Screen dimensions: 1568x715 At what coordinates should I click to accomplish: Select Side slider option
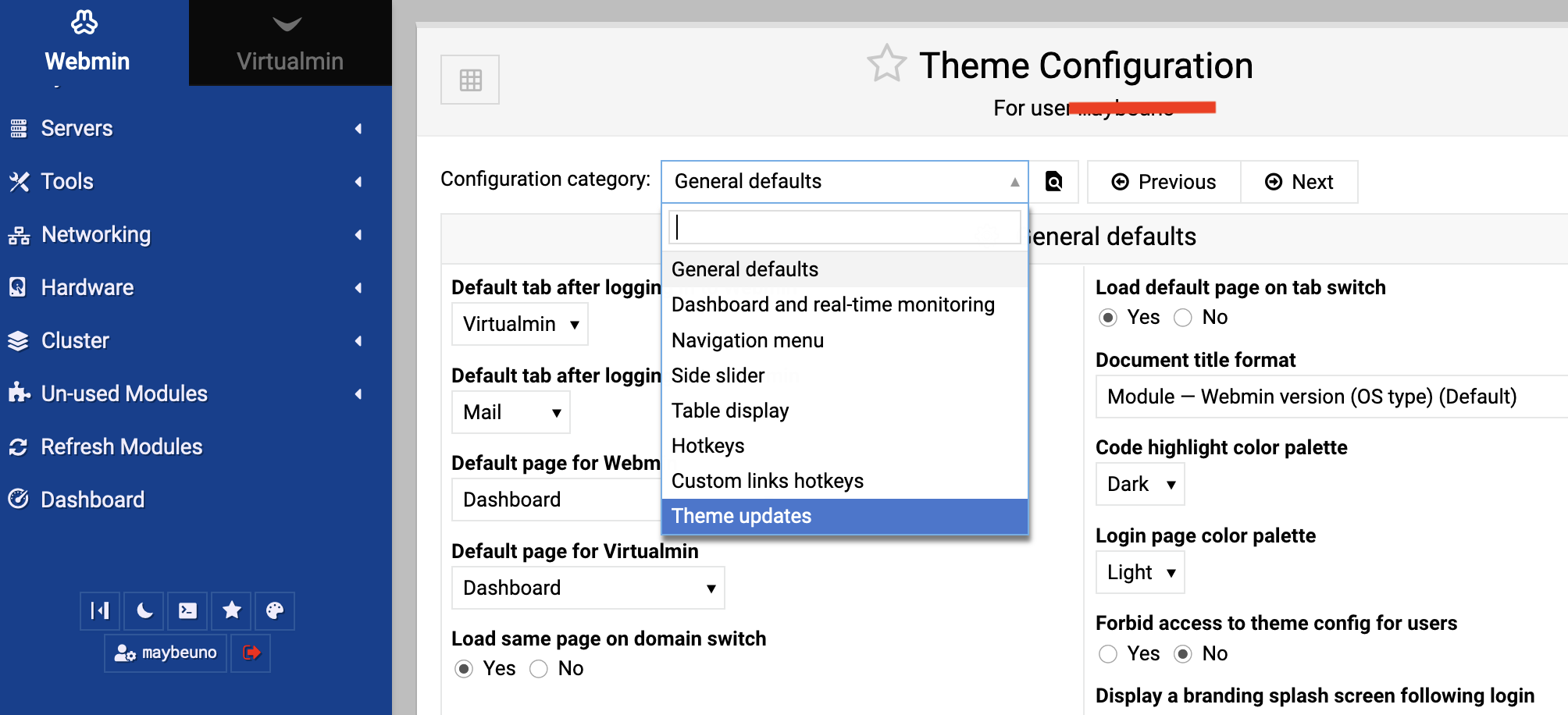click(845, 375)
